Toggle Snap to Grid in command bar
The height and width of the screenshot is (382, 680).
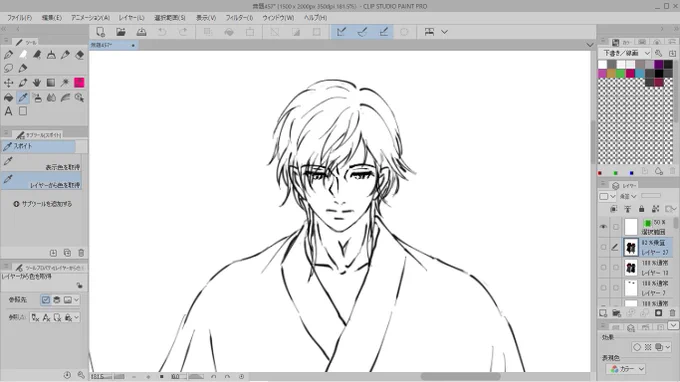coord(383,32)
